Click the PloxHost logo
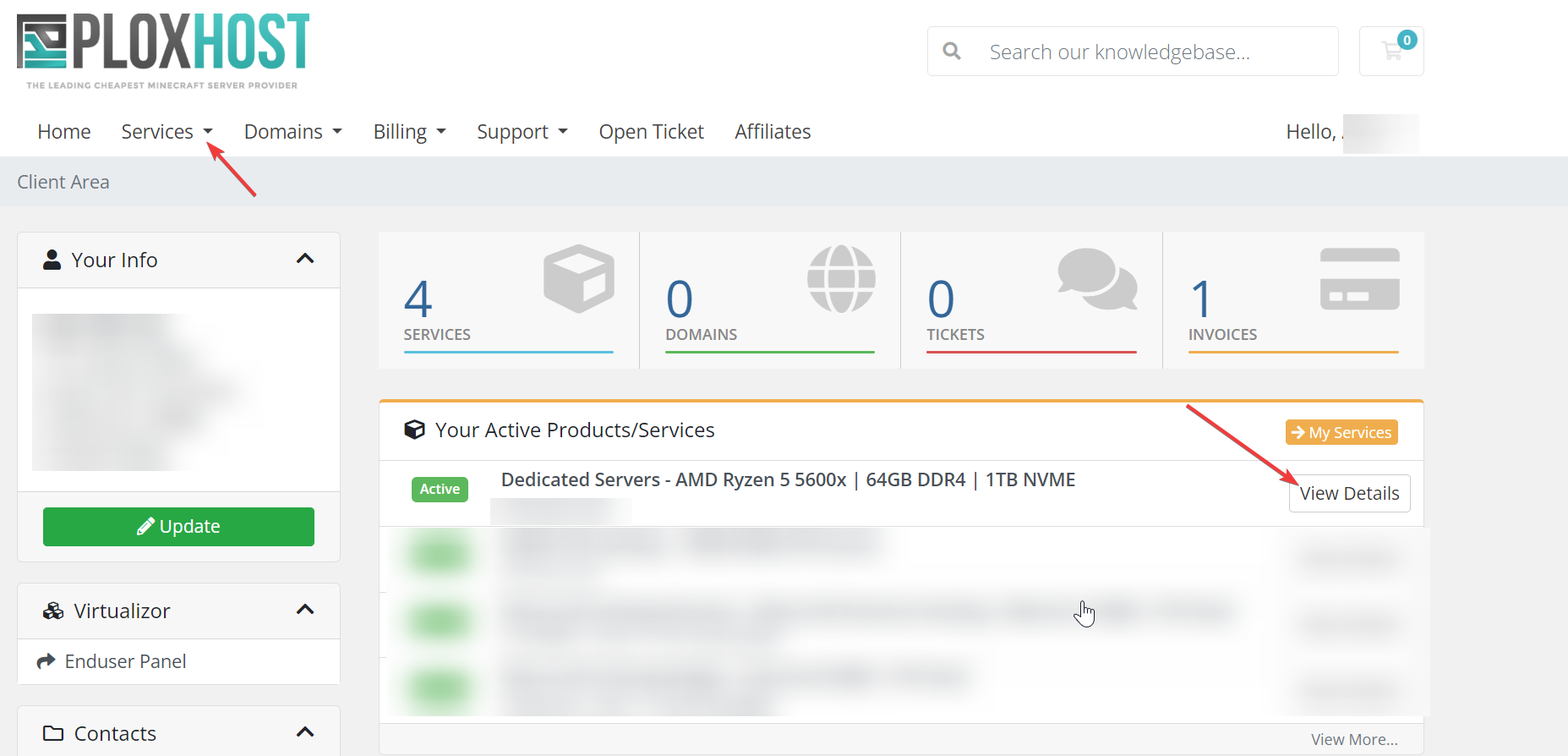This screenshot has height=756, width=1568. 163,51
